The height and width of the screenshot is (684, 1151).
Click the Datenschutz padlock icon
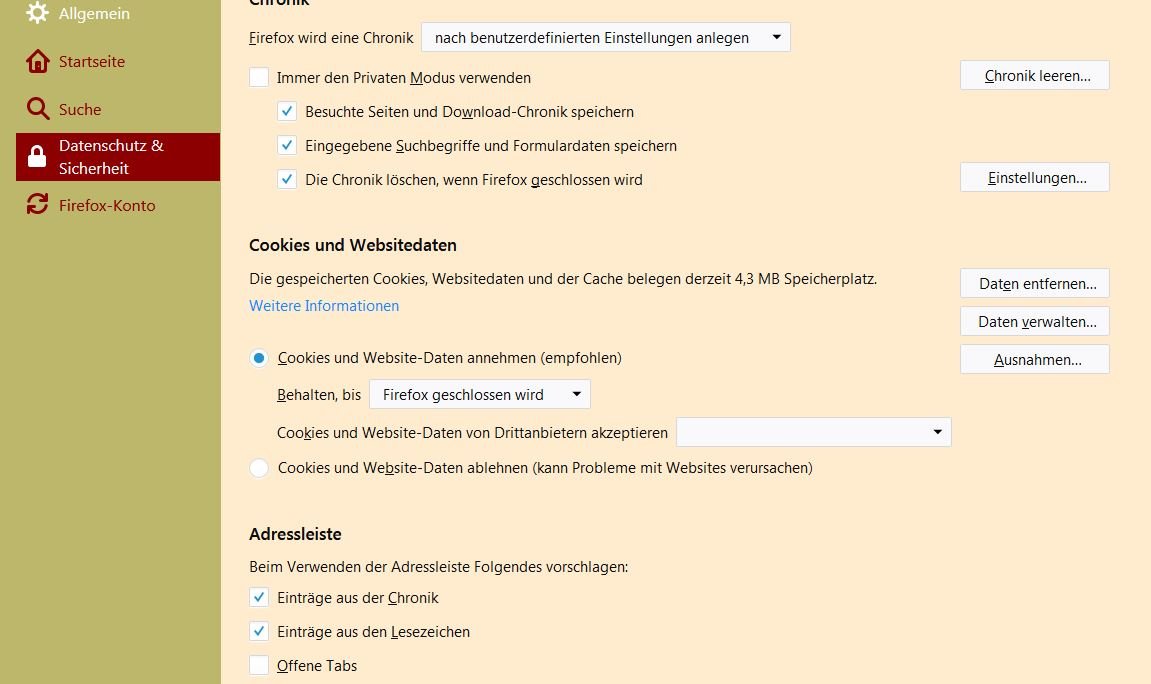point(38,157)
